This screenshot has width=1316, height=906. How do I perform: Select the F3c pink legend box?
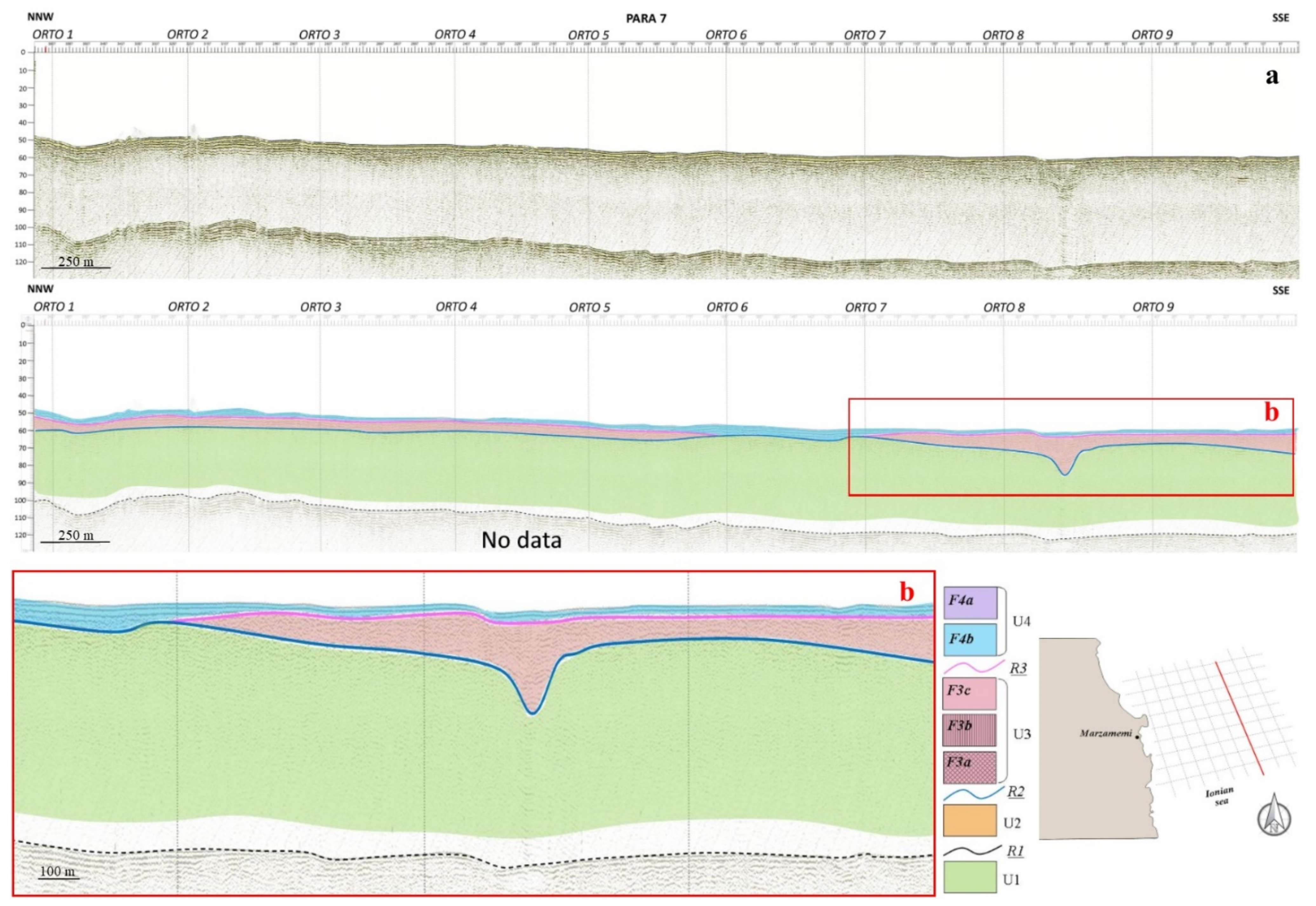click(x=970, y=693)
